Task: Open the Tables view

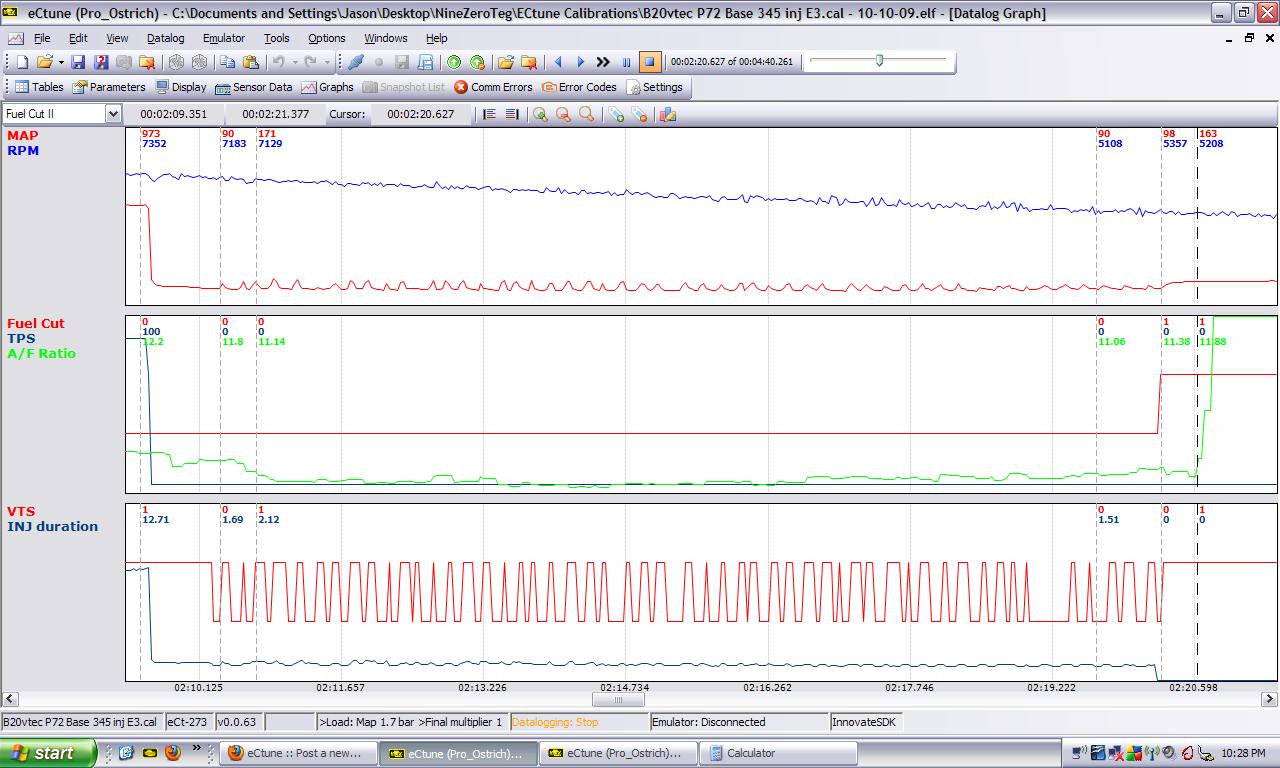Action: pyautogui.click(x=39, y=87)
